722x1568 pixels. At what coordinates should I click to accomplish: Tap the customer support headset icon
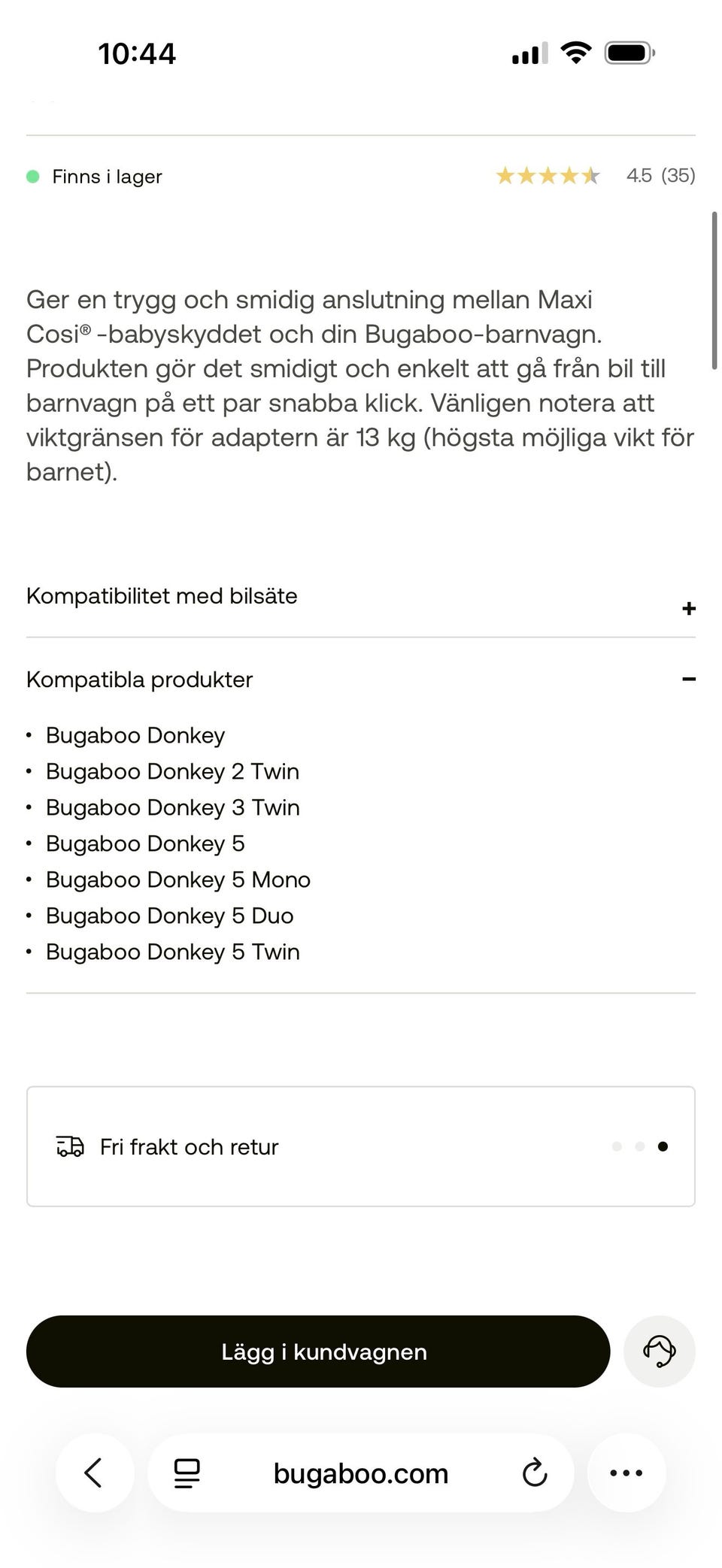coord(660,1351)
